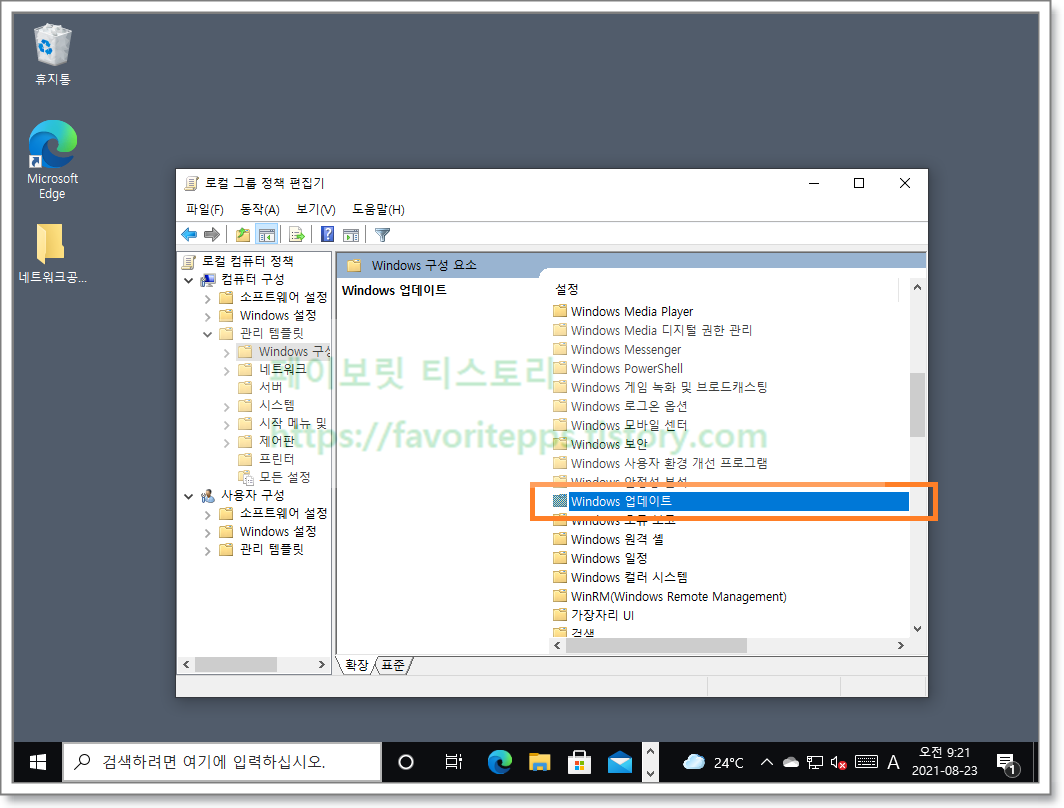Toggle the Show/Hide action pane icon
This screenshot has width=1064, height=808.
pyautogui.click(x=351, y=235)
